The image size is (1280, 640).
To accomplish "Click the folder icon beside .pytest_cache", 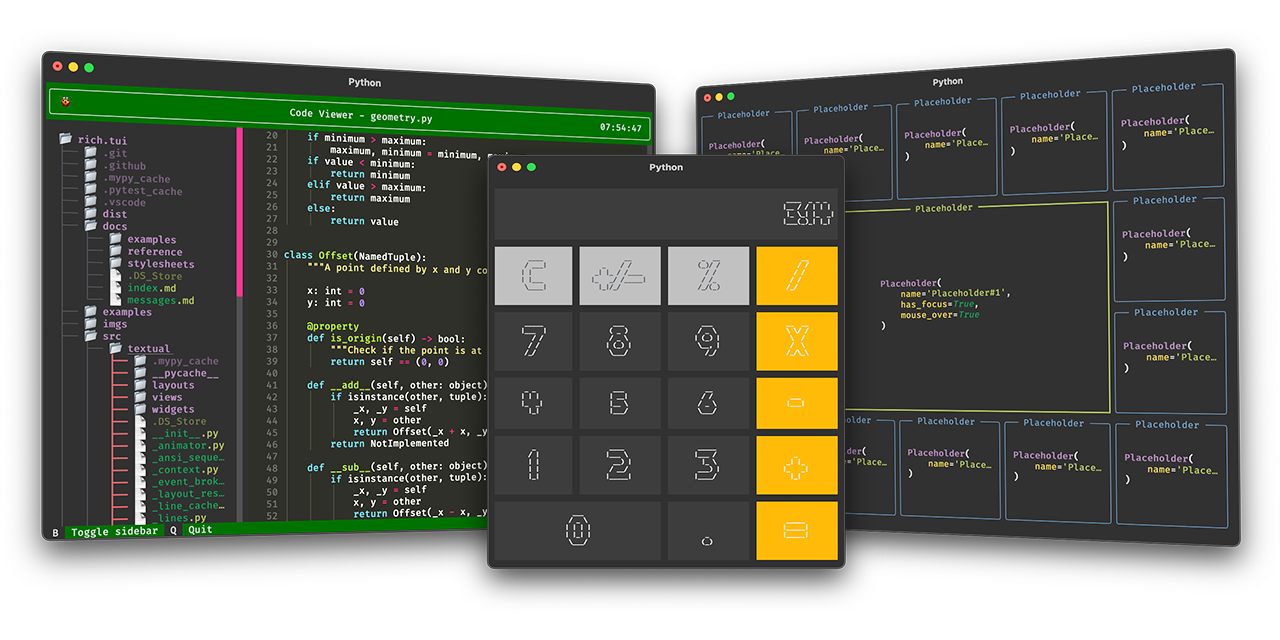I will click(90, 190).
